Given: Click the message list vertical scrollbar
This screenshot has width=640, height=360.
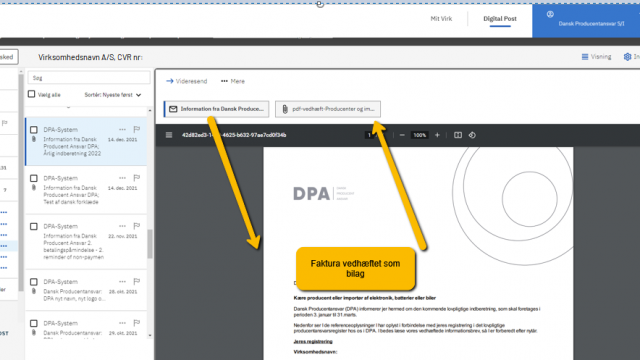Looking at the screenshot, I should click(150, 244).
